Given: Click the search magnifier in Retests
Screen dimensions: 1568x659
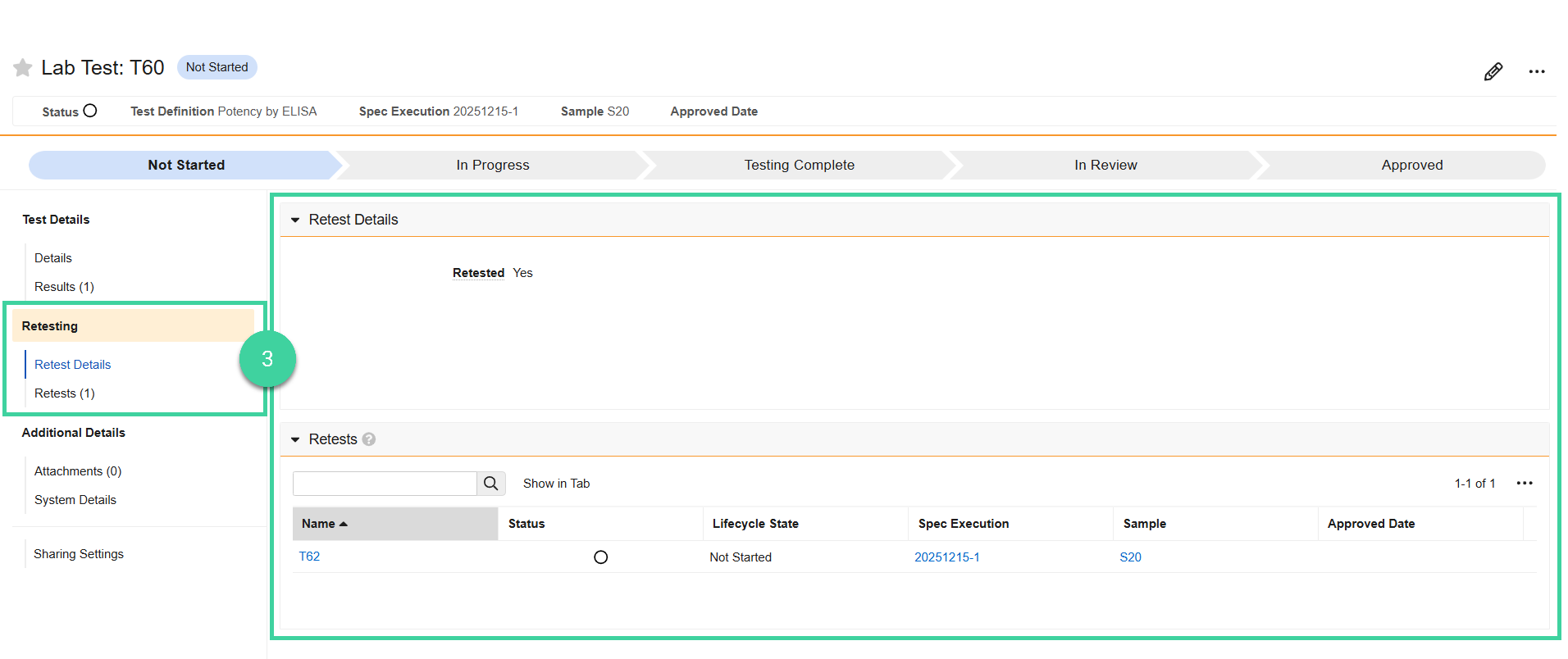Looking at the screenshot, I should click(490, 484).
